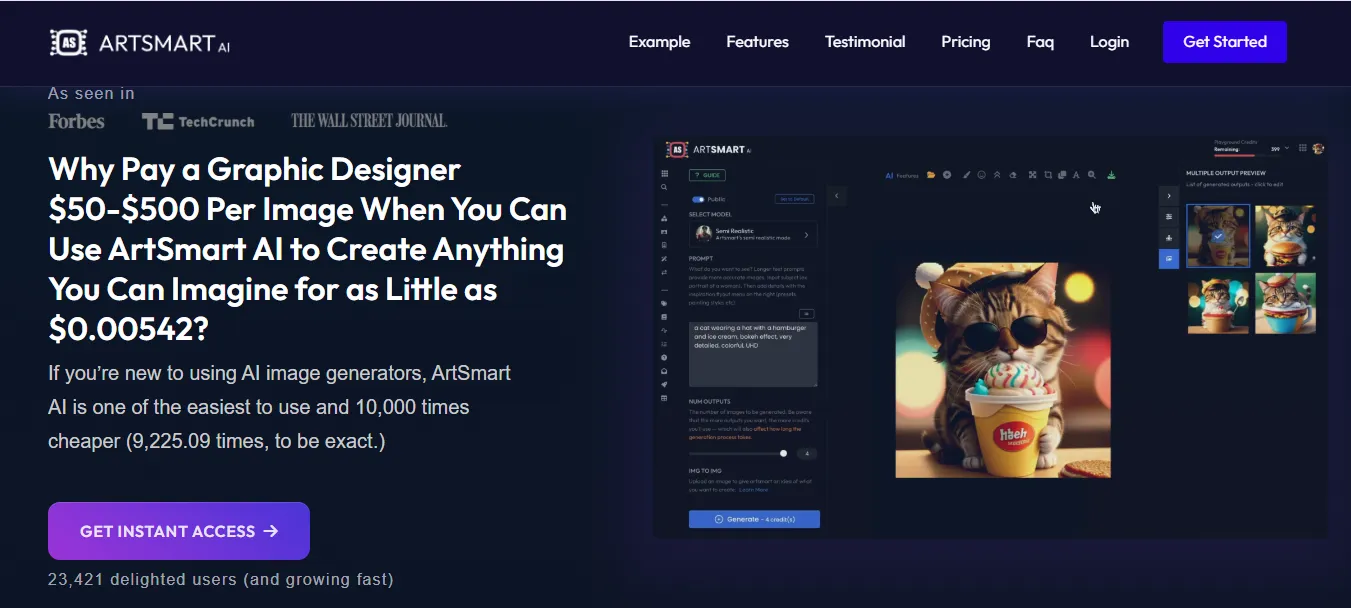Screen dimensions: 1351x608
Task: Click the expand arrows icon in preview toolbar
Action: pyautogui.click(x=1033, y=175)
